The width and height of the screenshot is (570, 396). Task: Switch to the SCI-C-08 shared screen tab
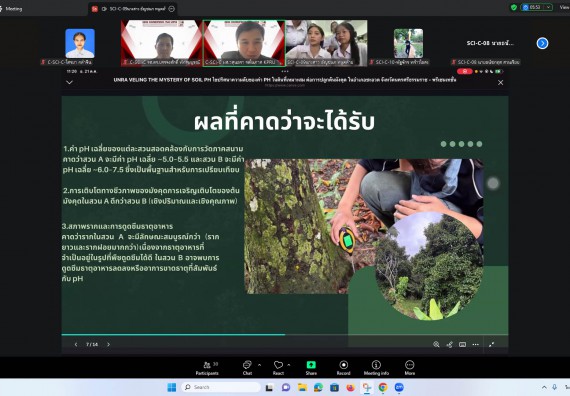133,9
